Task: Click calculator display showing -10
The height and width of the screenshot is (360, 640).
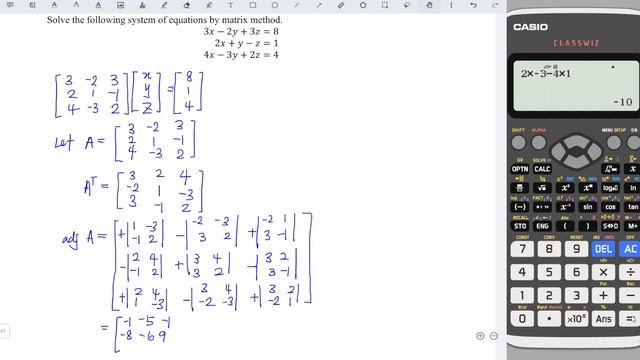Action: pos(576,86)
